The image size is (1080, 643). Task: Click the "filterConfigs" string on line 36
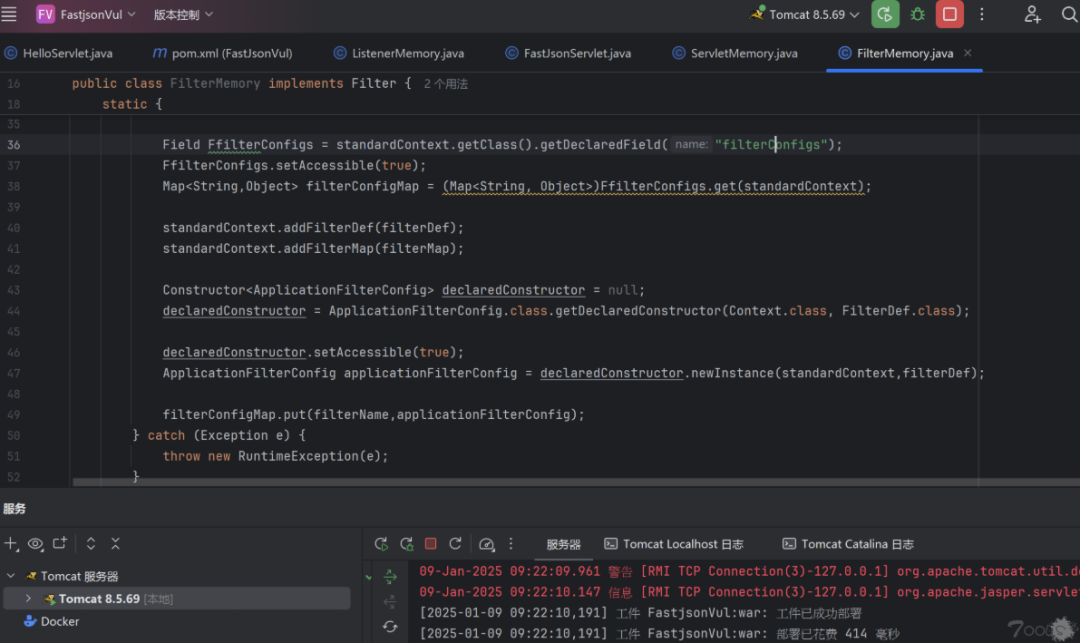tap(771, 145)
